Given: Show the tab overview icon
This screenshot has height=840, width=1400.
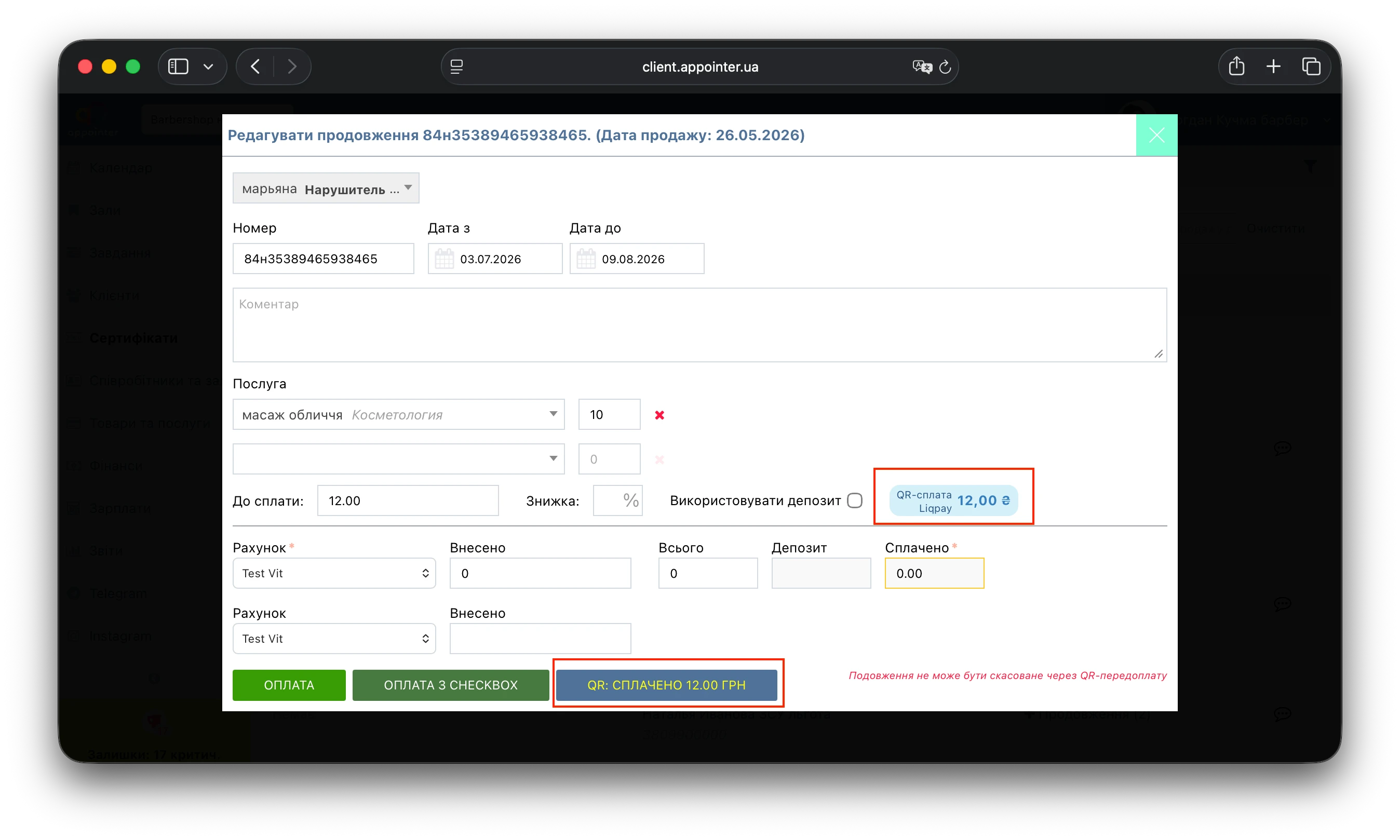Looking at the screenshot, I should tap(1311, 67).
